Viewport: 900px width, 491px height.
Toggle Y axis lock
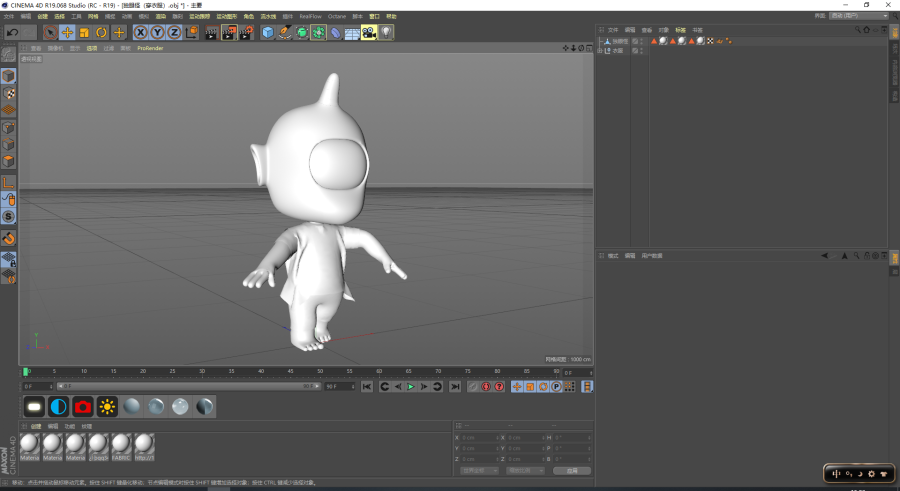coord(157,33)
